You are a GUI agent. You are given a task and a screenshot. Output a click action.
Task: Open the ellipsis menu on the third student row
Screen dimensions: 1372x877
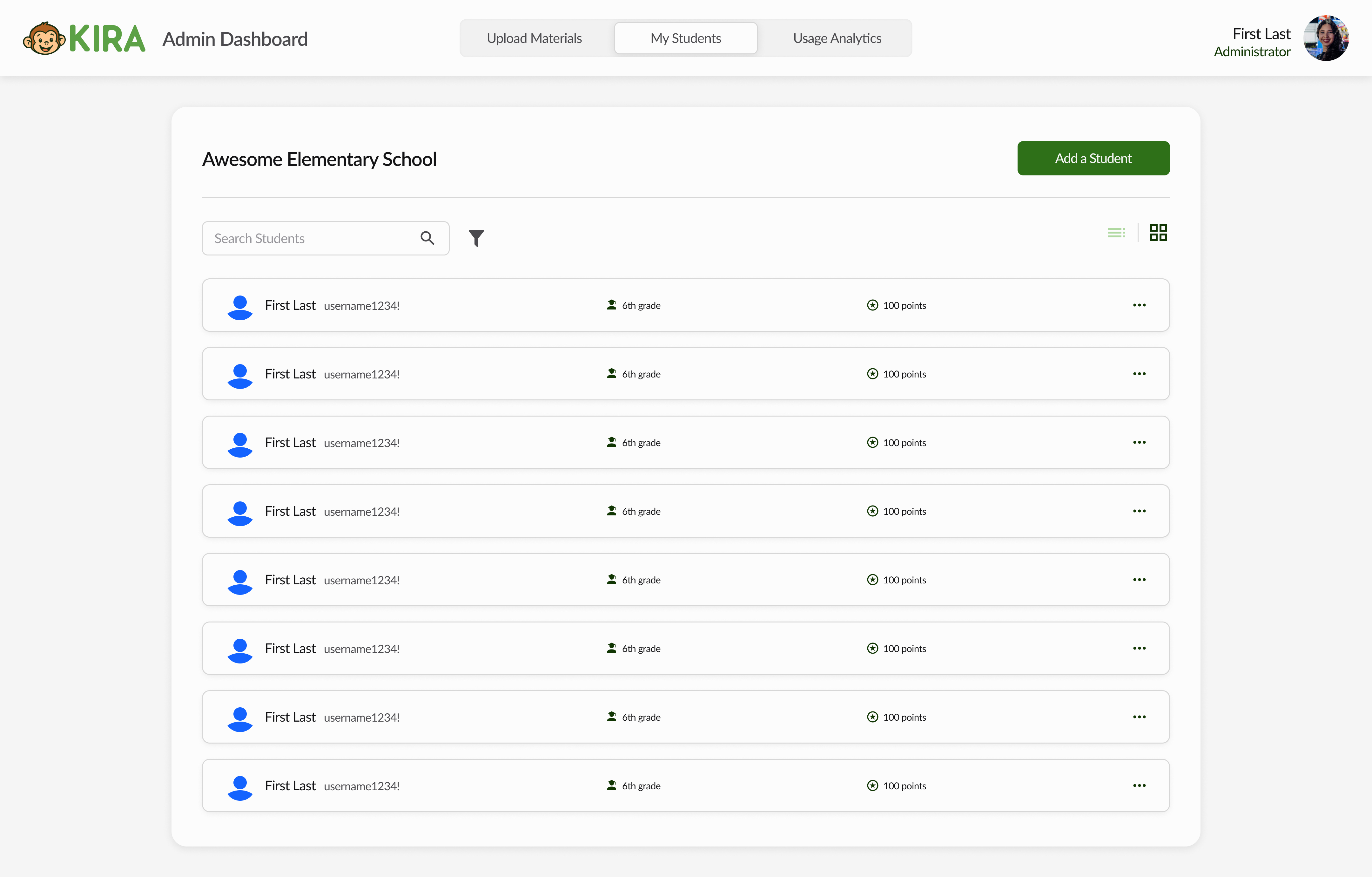(x=1139, y=443)
